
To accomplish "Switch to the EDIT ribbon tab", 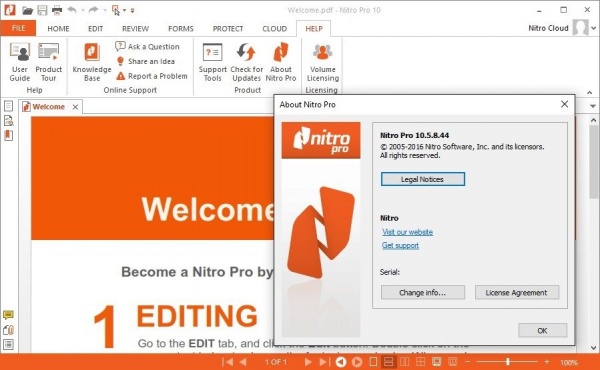I will (95, 29).
